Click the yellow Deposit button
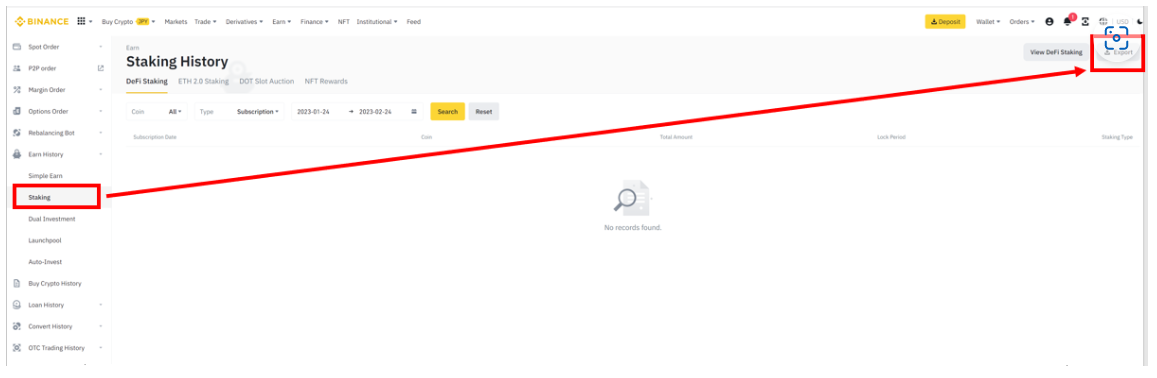The image size is (1157, 378). click(x=945, y=21)
